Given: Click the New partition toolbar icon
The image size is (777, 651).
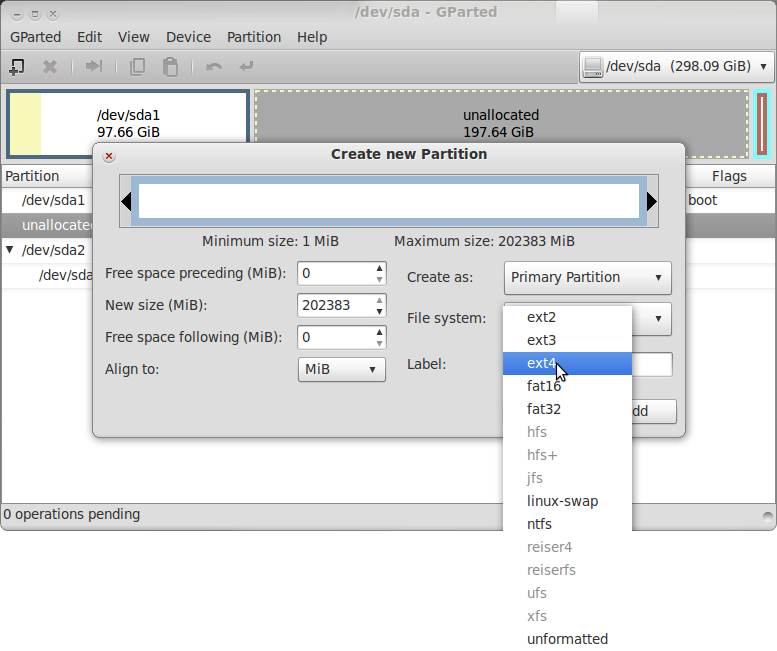Looking at the screenshot, I should [x=17, y=66].
